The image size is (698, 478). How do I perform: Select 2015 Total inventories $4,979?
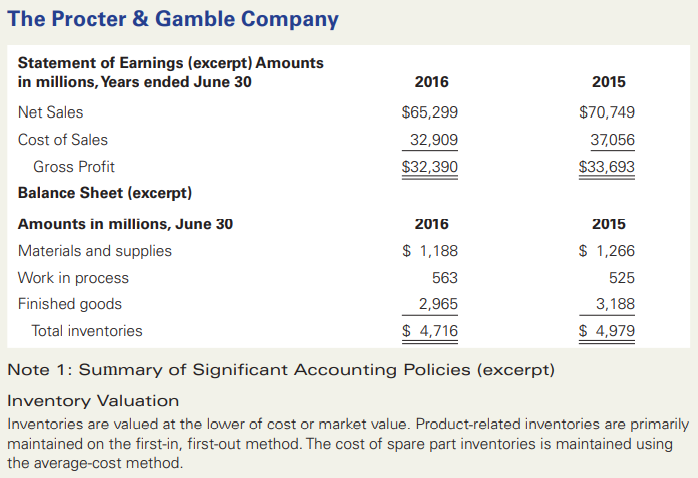coord(607,331)
